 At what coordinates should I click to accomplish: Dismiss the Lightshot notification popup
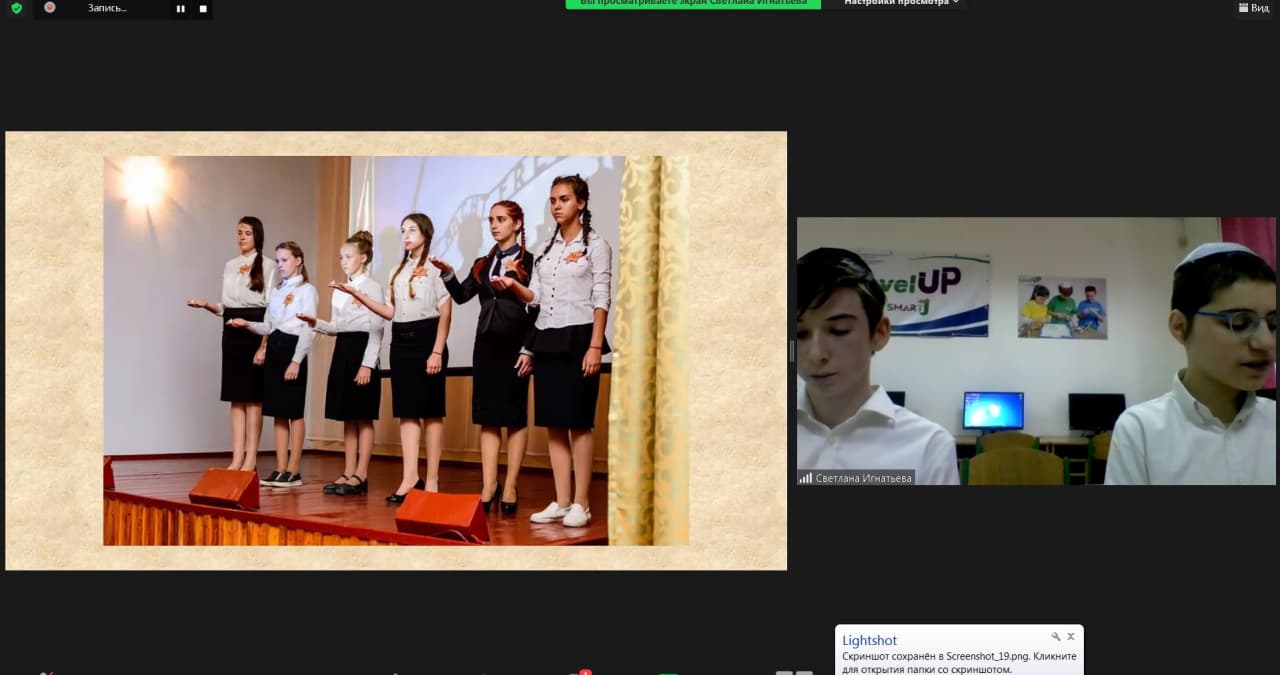coord(1071,637)
